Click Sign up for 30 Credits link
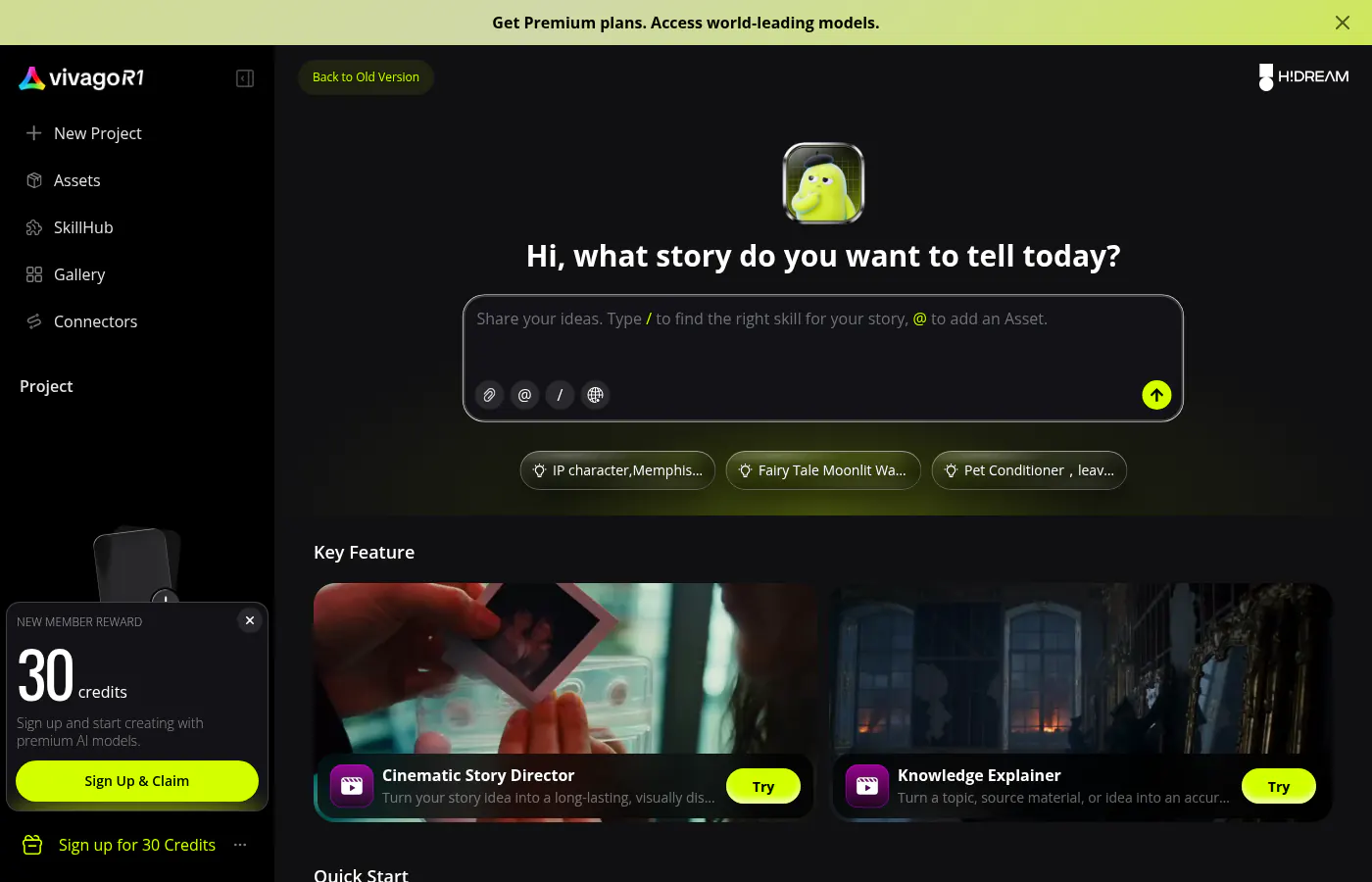The height and width of the screenshot is (882, 1372). [x=137, y=845]
